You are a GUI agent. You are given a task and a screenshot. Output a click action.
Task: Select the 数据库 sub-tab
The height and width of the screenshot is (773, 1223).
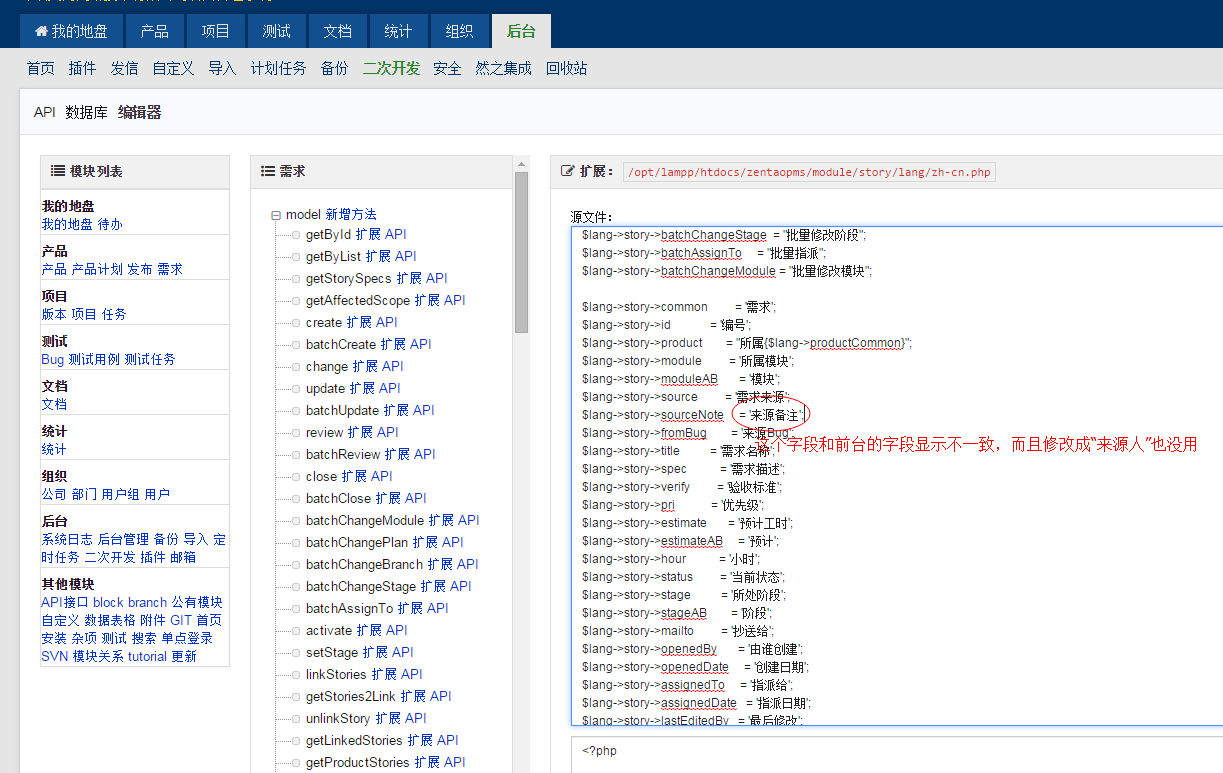tap(86, 113)
